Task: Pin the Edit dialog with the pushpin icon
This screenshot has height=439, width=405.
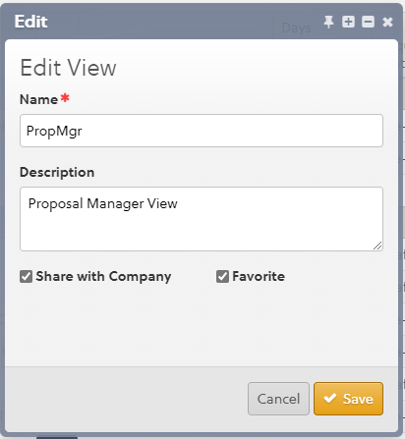Action: pos(329,22)
